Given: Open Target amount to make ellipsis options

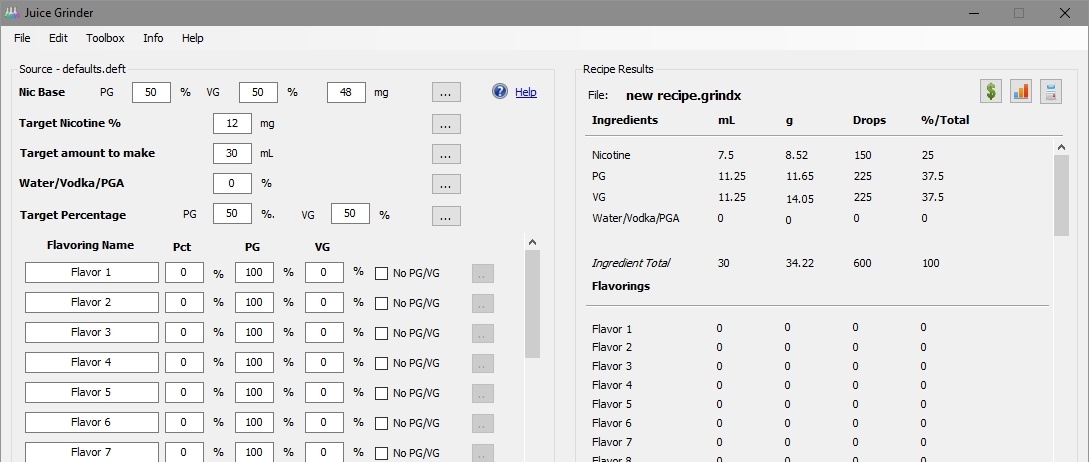Looking at the screenshot, I should (446, 154).
